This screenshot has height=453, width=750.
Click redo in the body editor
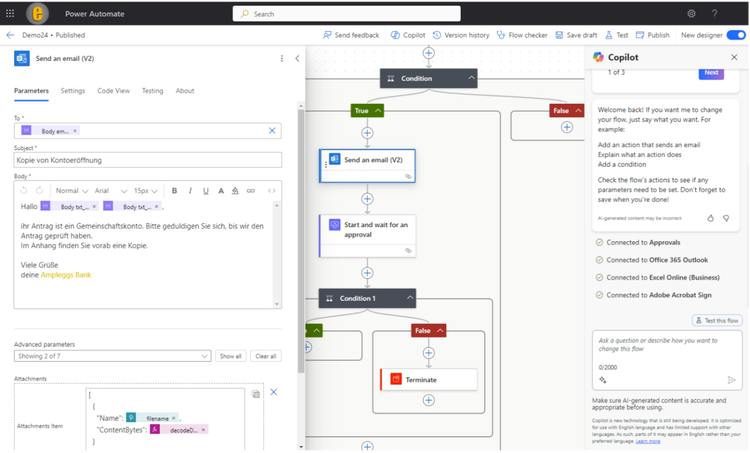[40, 190]
